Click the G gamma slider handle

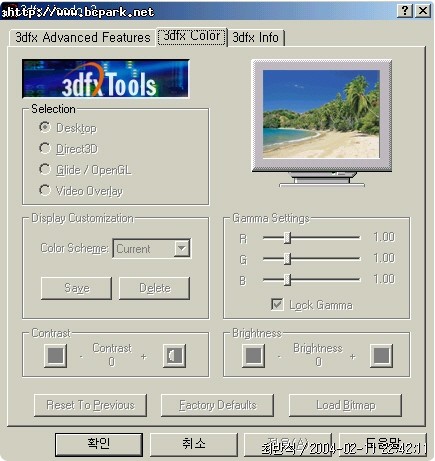pos(288,259)
